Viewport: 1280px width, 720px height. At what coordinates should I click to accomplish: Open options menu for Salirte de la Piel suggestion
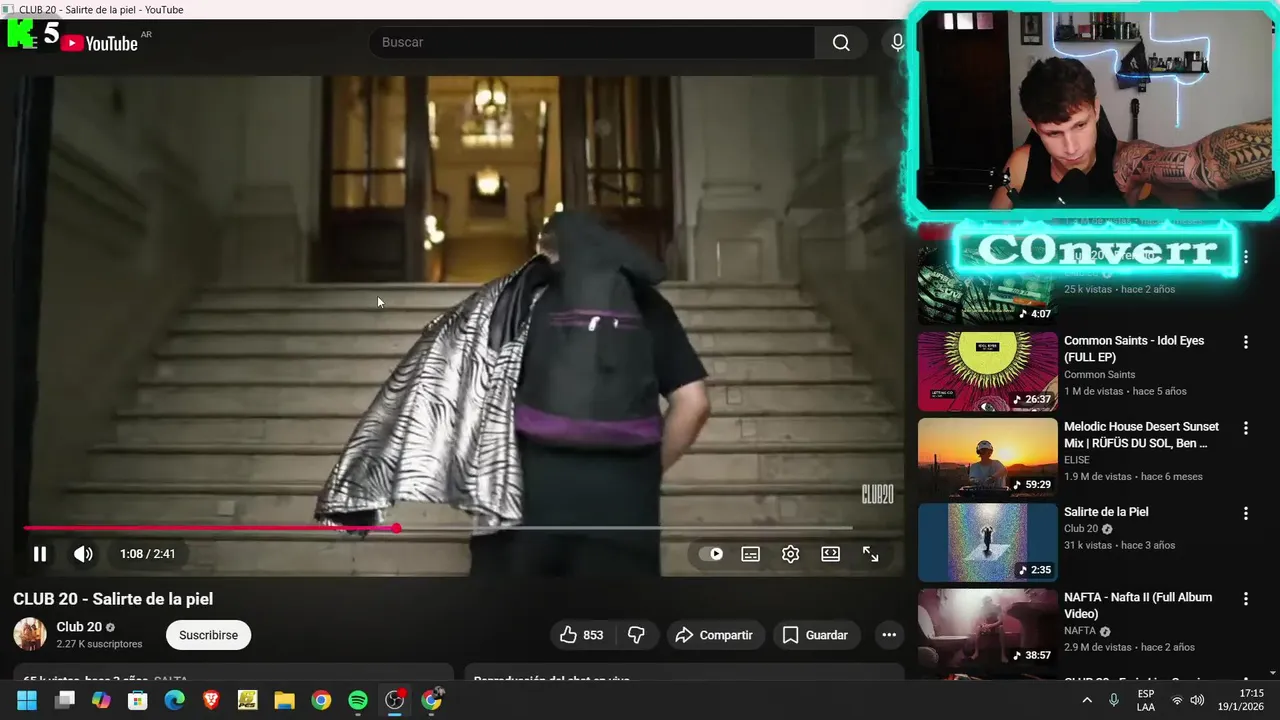(x=1245, y=513)
